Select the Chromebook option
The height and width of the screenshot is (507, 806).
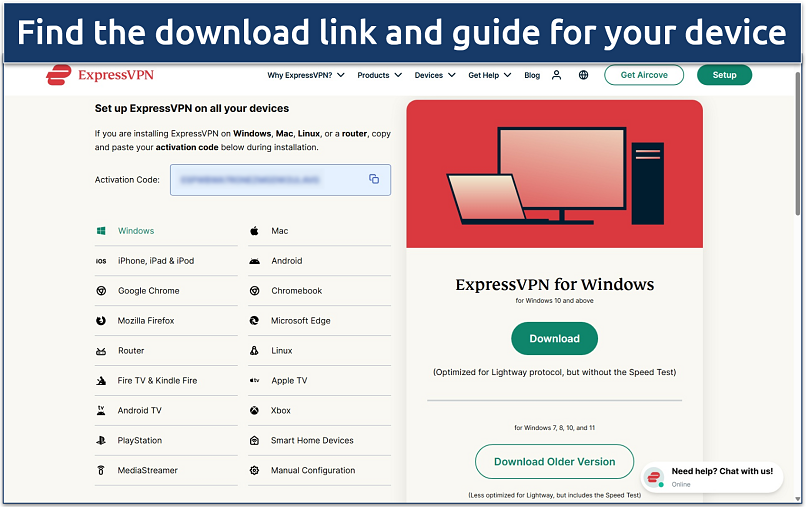[x=320, y=291]
